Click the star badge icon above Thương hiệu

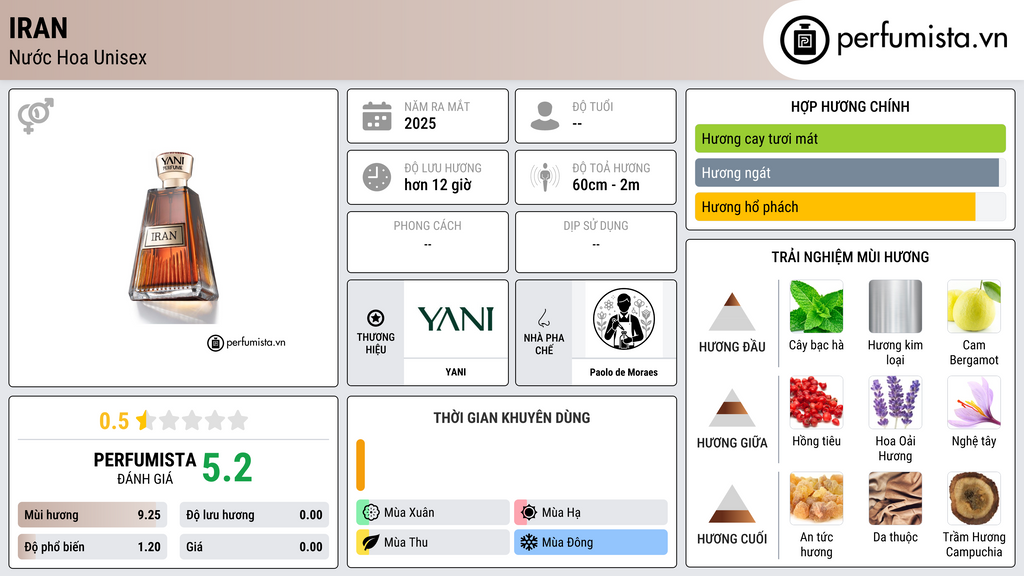pos(376,318)
